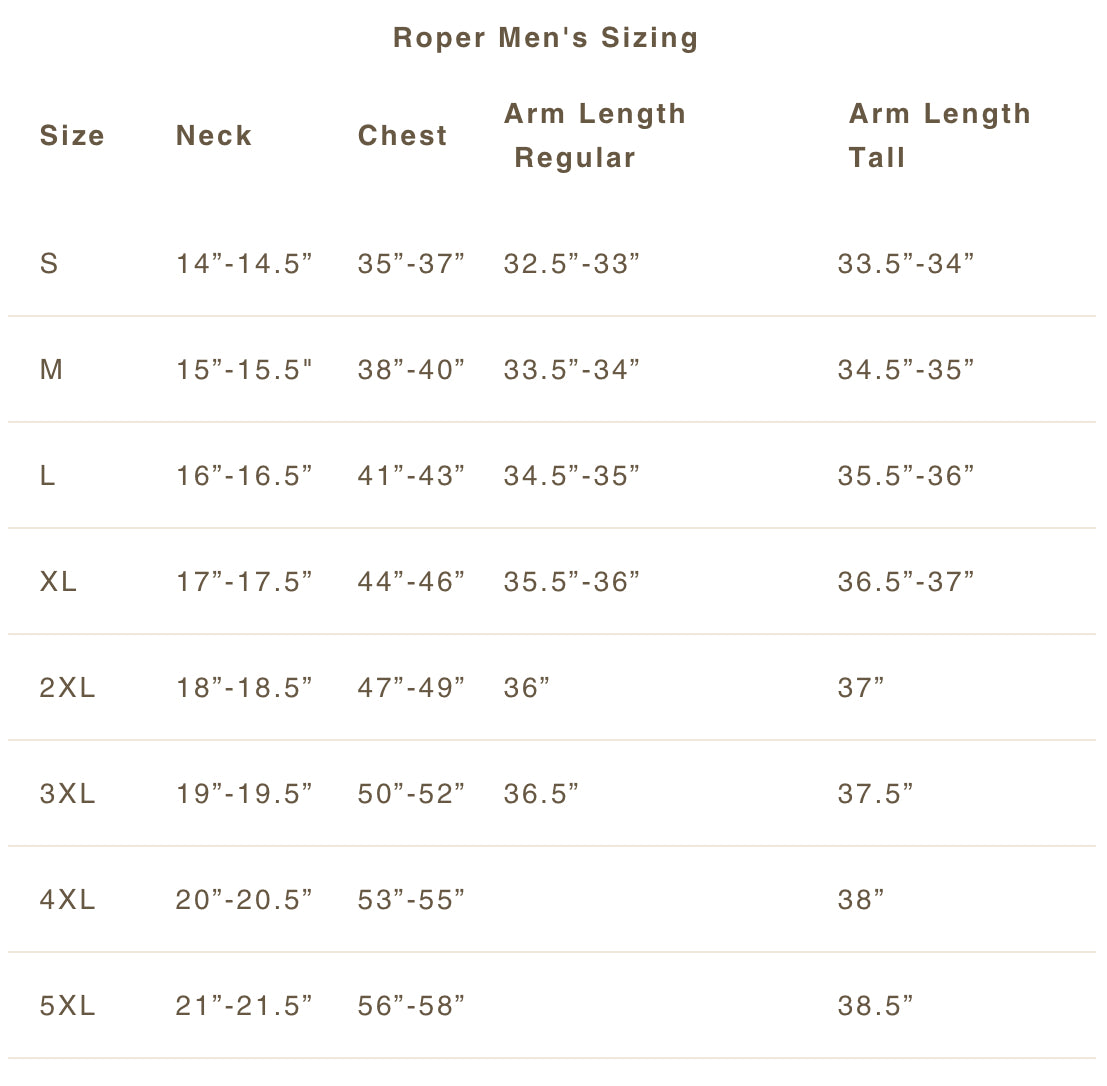Select the S size row label
The width and height of the screenshot is (1107, 1086).
[49, 264]
